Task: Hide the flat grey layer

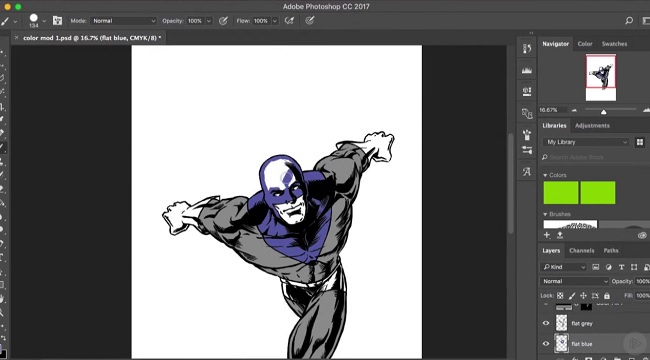Action: pos(546,323)
